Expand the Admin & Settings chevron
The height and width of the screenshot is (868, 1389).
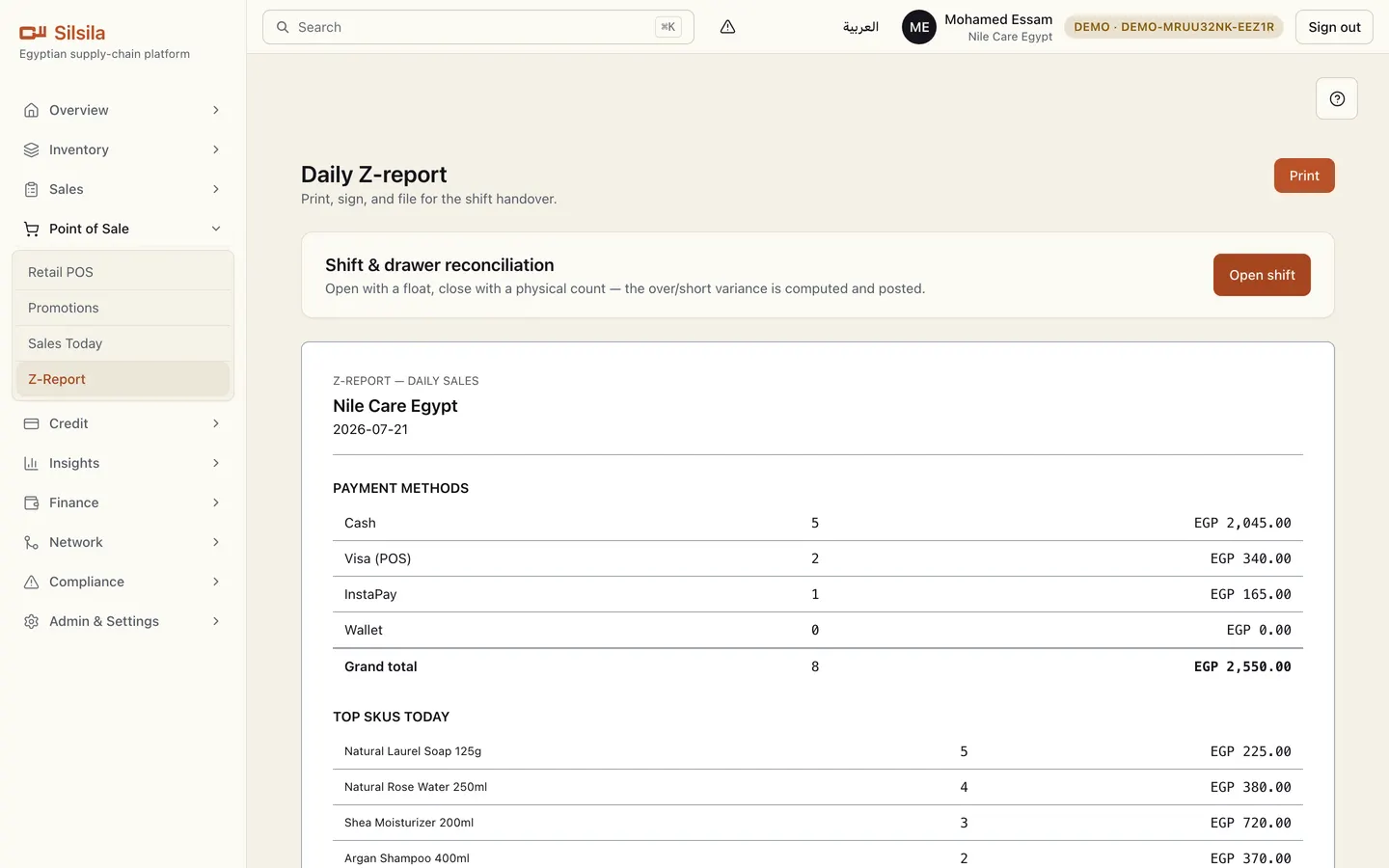click(x=216, y=621)
